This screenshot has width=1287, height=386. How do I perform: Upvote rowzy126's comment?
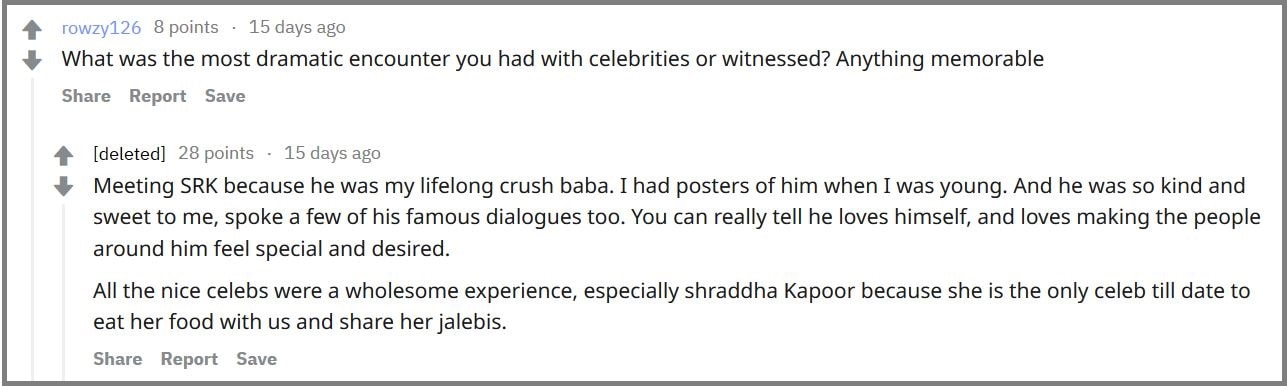[32, 30]
